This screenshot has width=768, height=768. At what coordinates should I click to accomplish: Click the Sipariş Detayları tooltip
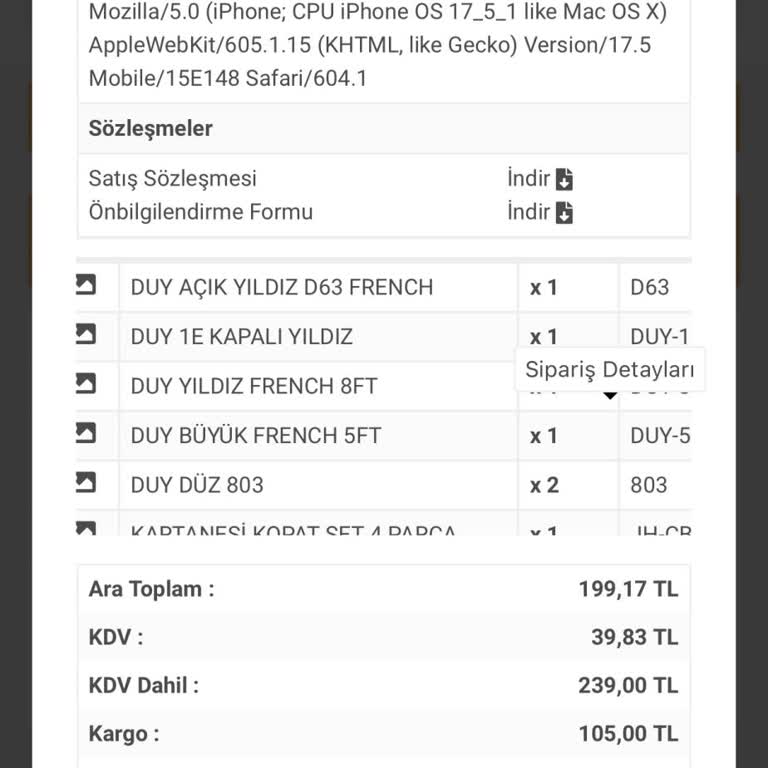pyautogui.click(x=609, y=370)
